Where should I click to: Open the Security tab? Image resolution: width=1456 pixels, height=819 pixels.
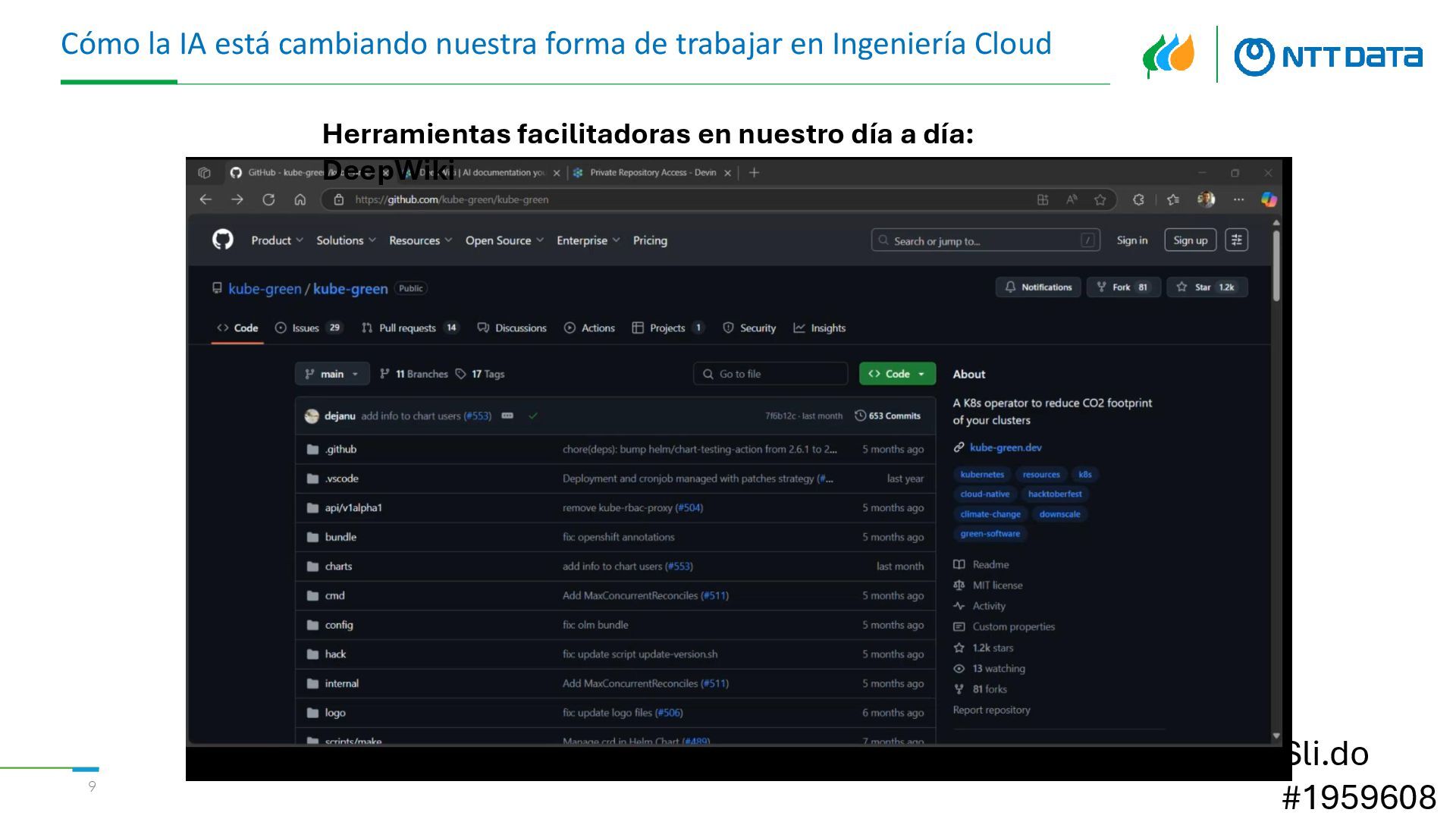749,328
